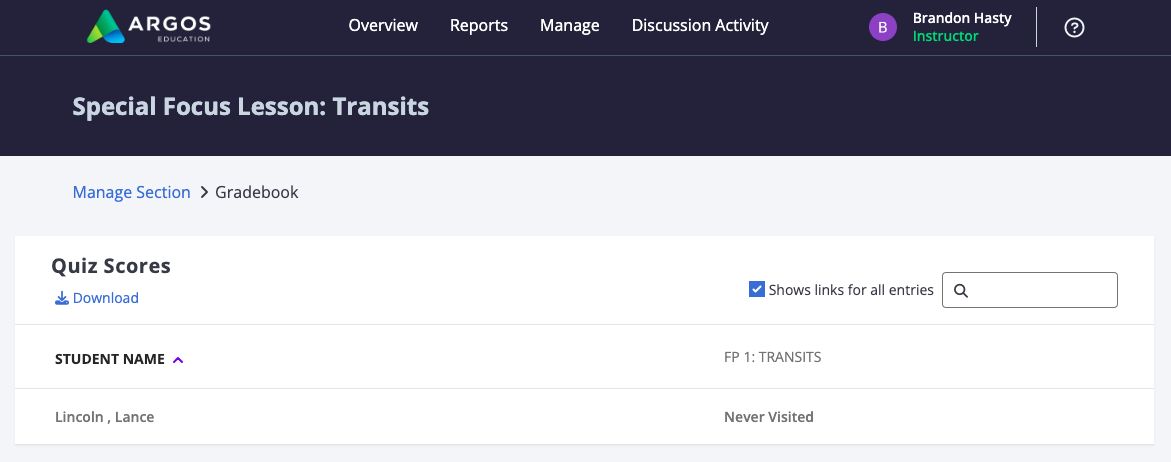This screenshot has height=462, width=1171.
Task: Focus the gradebook search field
Action: point(1029,290)
